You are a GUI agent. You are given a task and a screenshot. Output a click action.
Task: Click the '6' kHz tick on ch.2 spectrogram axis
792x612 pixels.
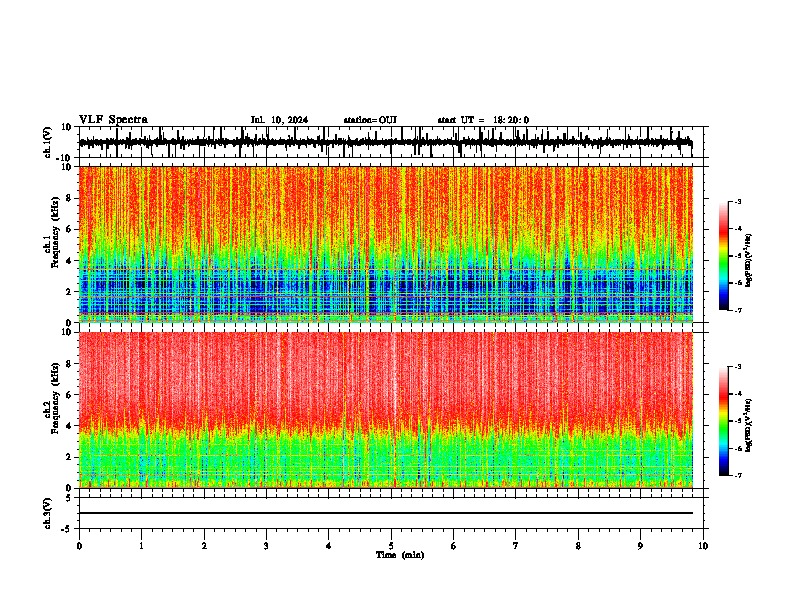(x=69, y=395)
